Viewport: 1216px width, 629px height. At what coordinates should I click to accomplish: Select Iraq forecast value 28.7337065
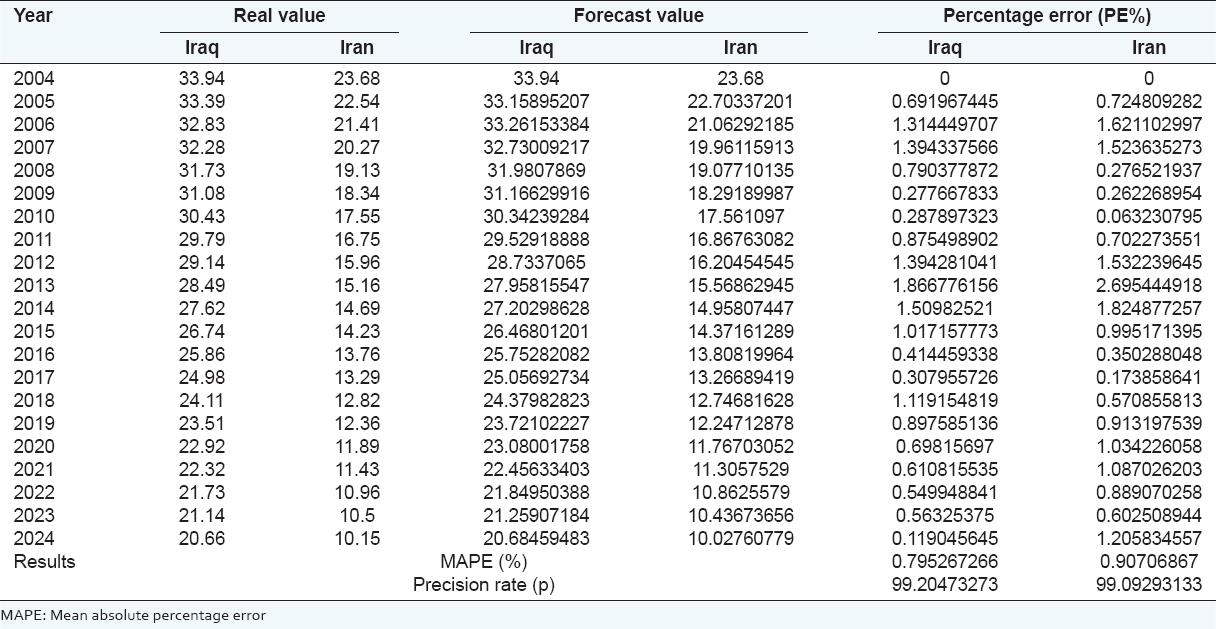[x=540, y=262]
